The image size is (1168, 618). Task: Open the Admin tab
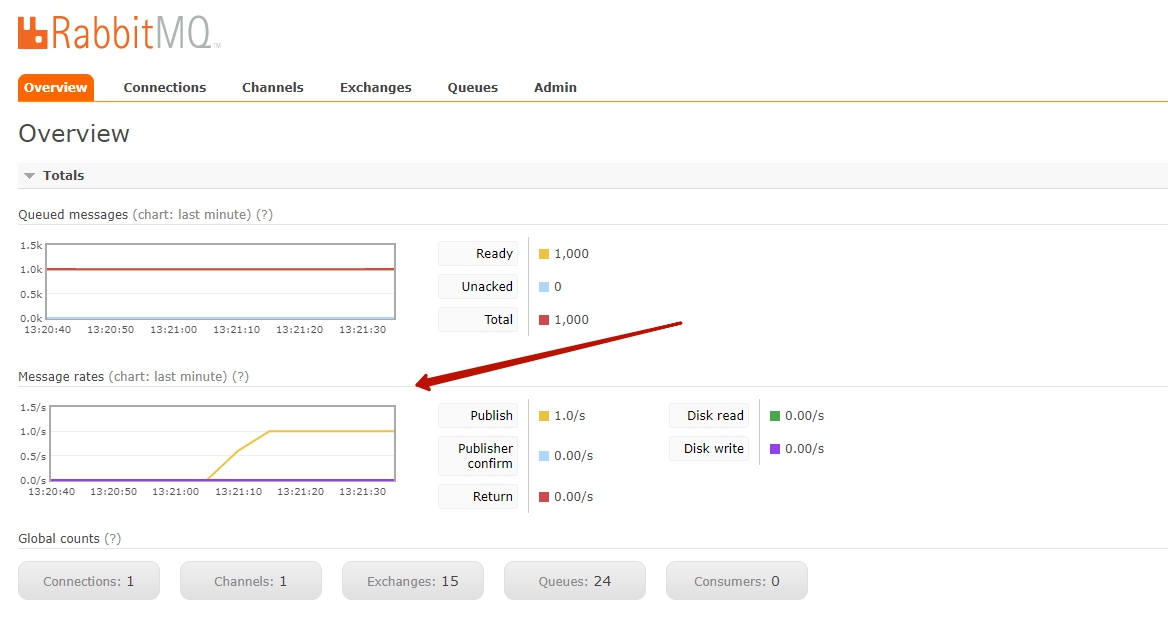pyautogui.click(x=555, y=87)
